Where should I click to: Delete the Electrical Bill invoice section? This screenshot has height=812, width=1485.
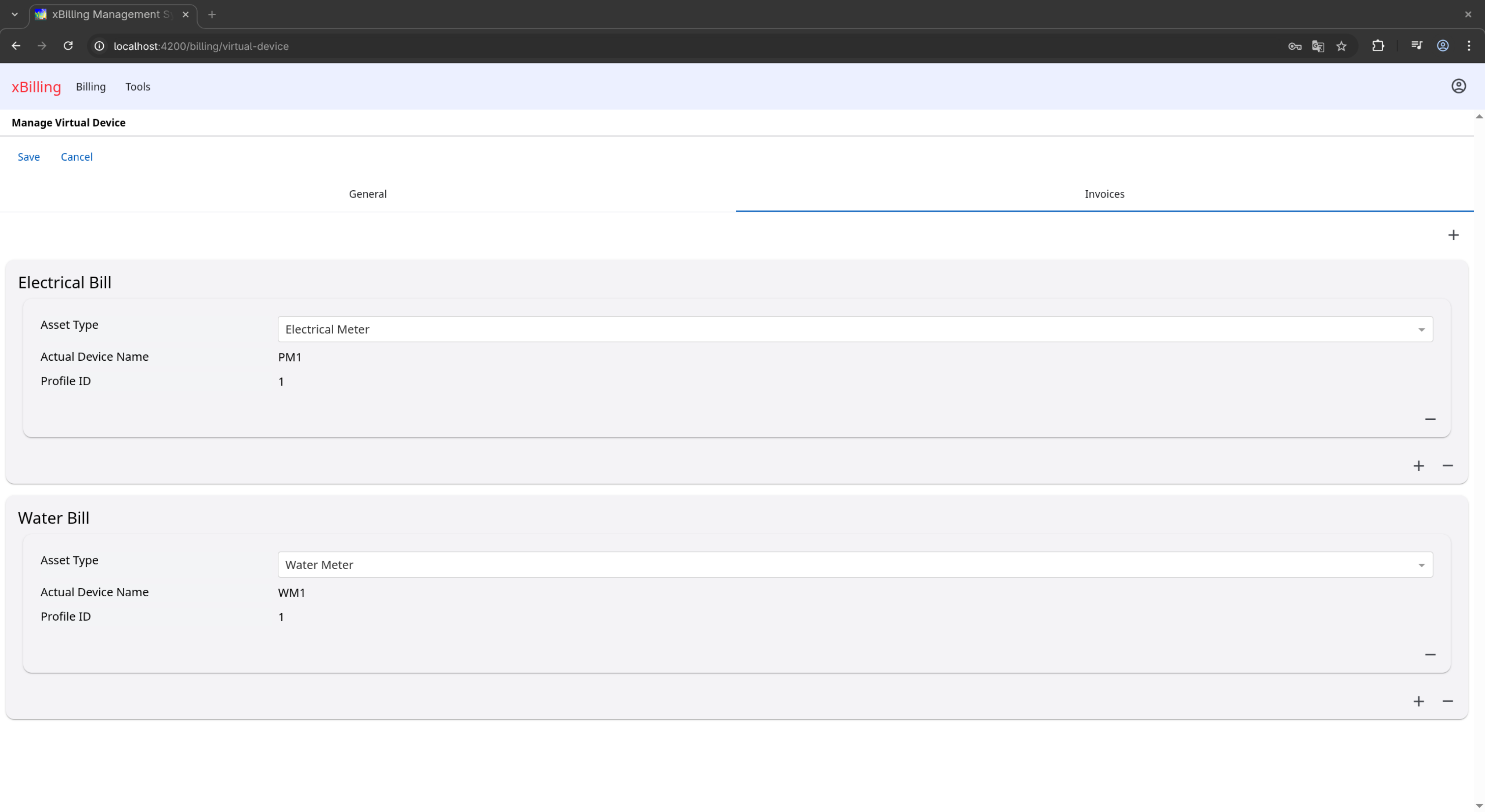pos(1447,466)
